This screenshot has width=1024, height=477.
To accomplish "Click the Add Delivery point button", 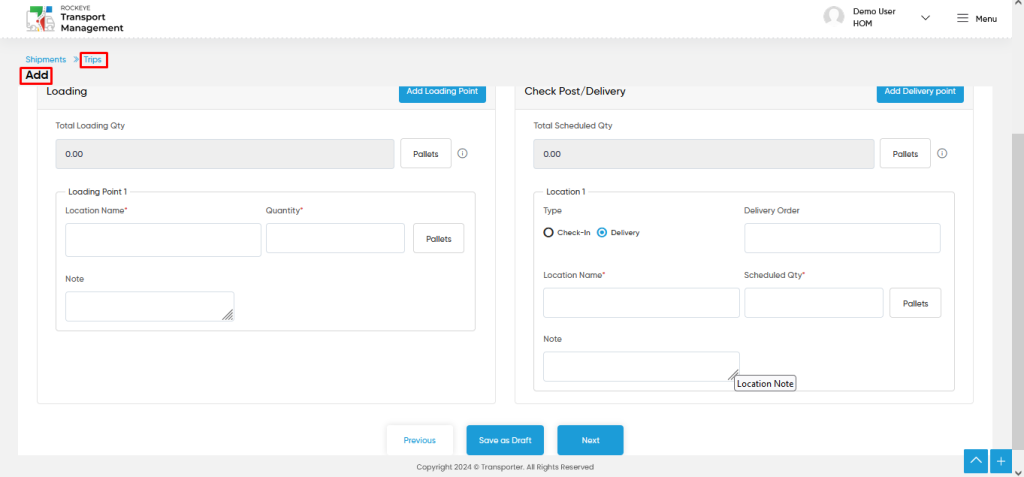I will tap(920, 91).
